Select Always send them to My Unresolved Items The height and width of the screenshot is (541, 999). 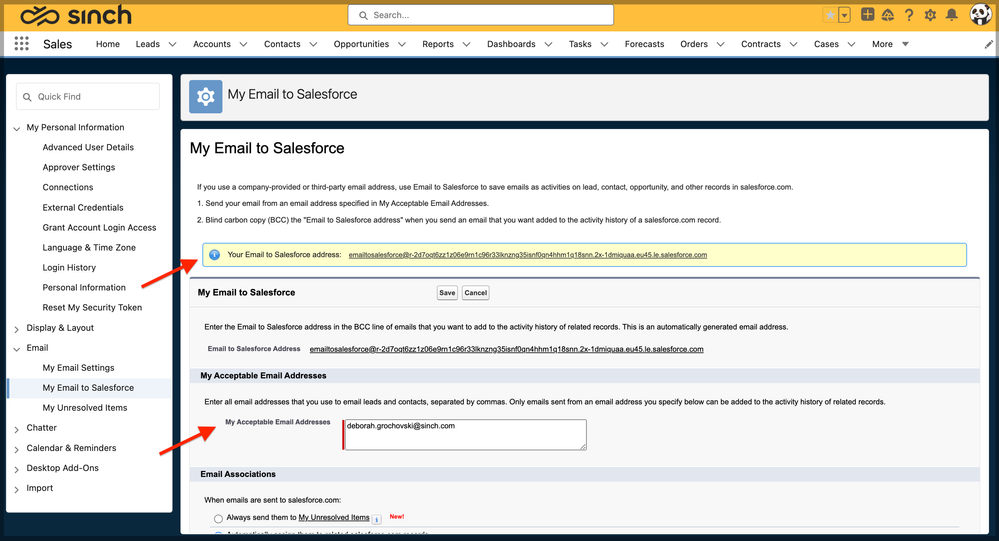point(219,519)
